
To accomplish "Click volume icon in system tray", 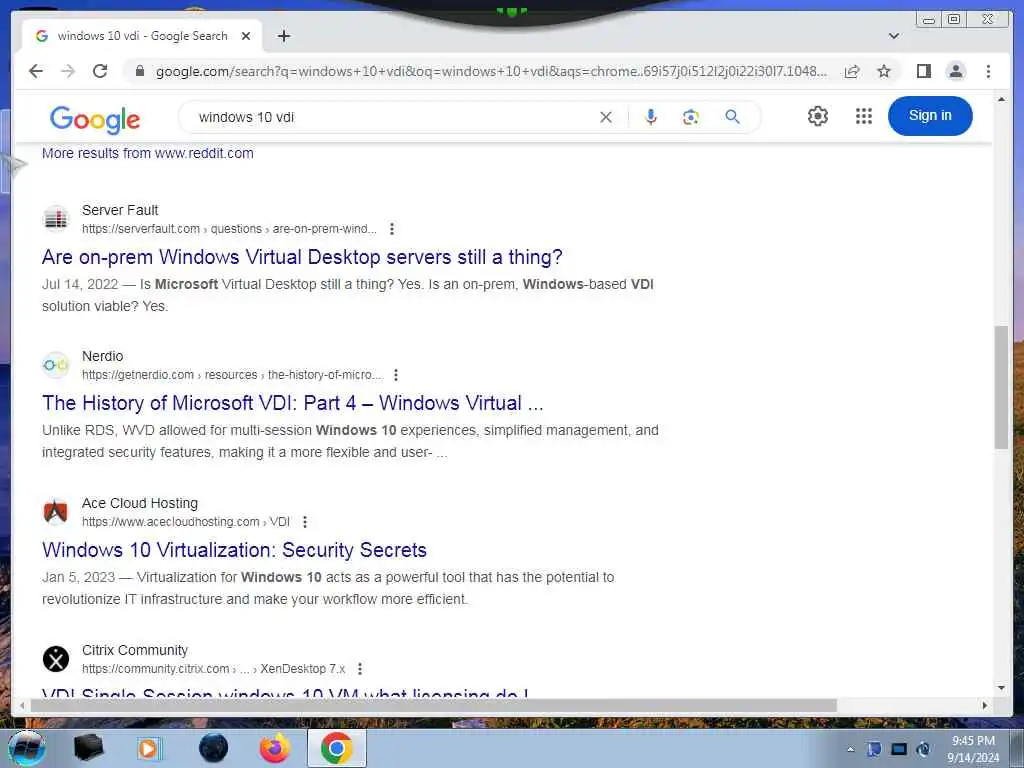I will [924, 749].
